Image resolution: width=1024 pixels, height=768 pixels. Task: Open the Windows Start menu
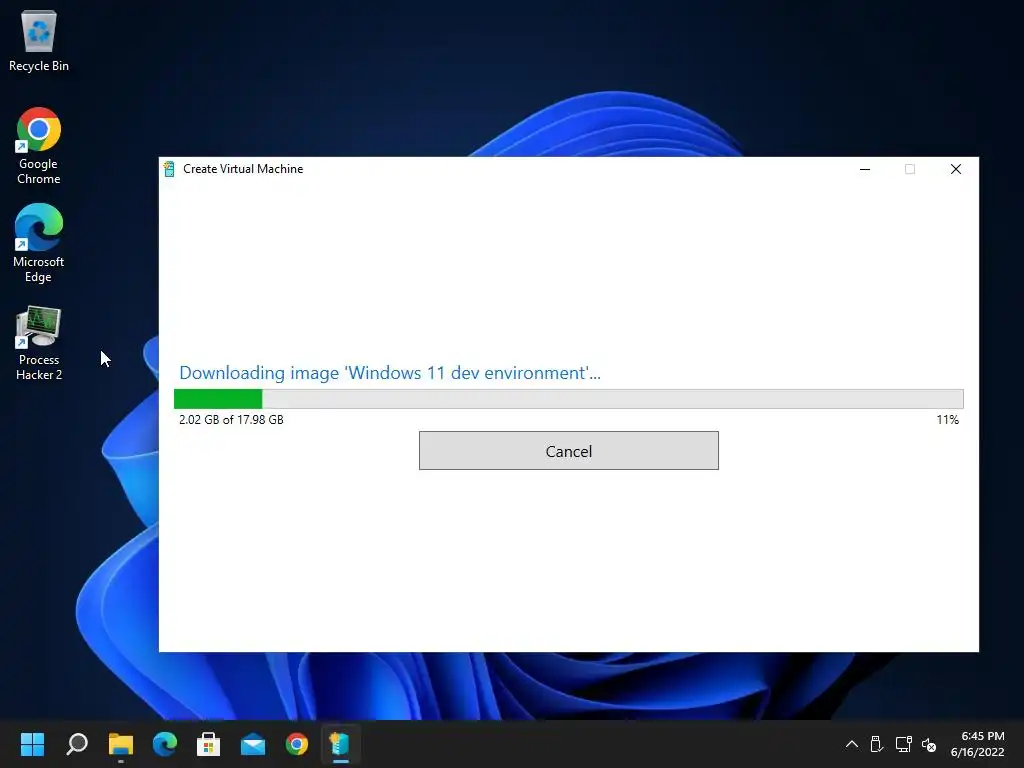(32, 744)
